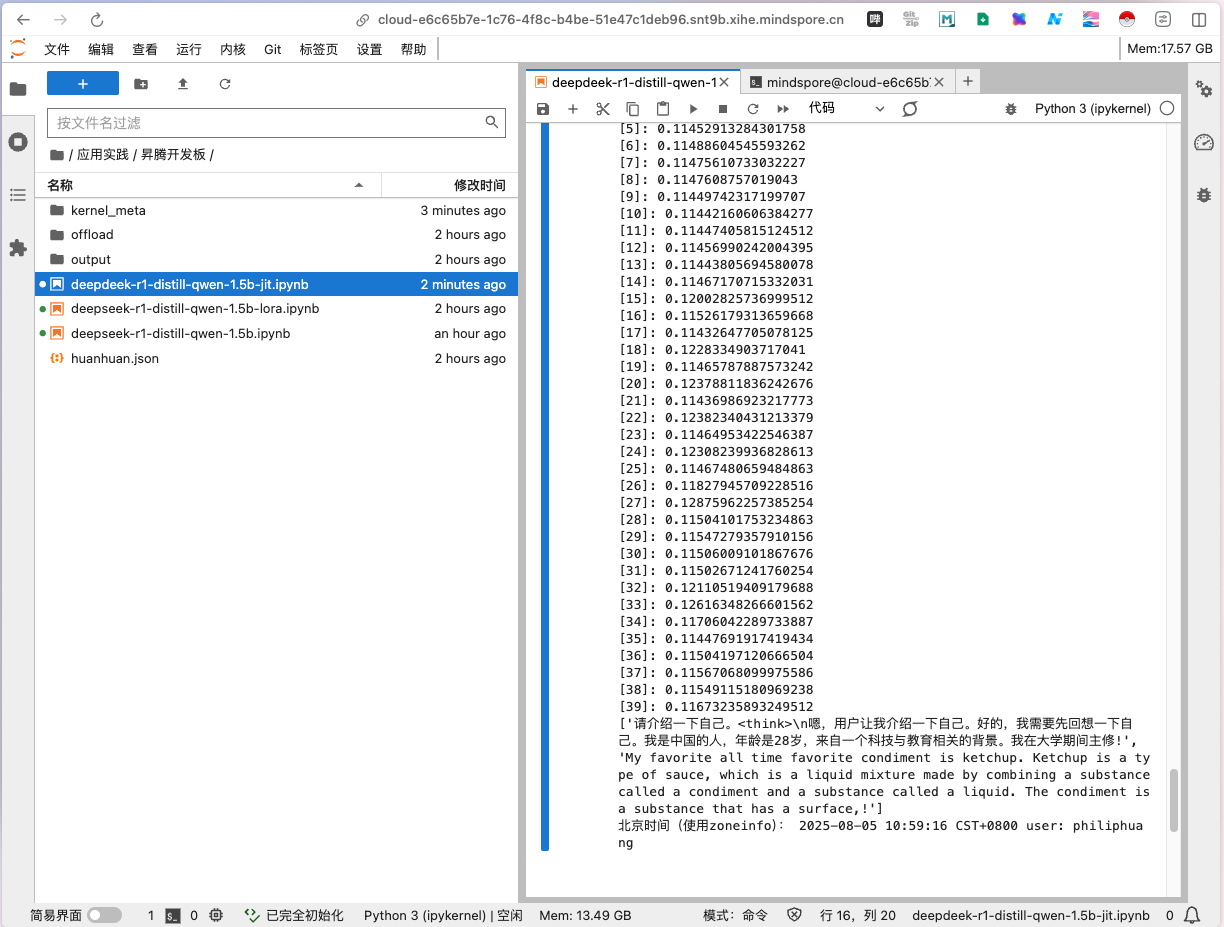Open the kernel menu

coord(233,49)
